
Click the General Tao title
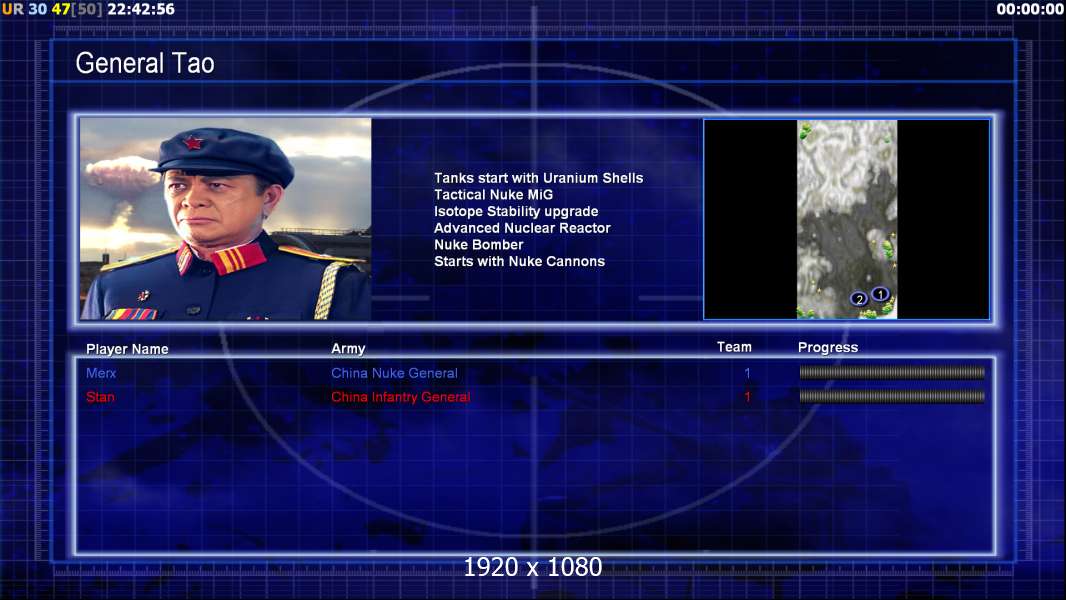(x=145, y=63)
